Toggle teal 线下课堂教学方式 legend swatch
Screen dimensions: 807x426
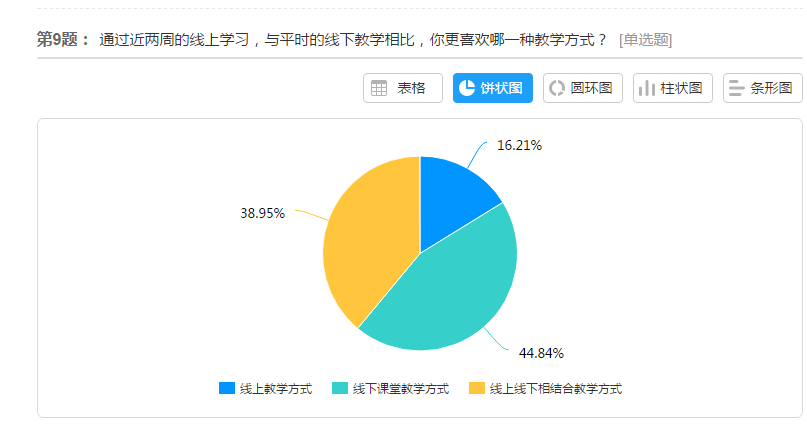point(340,388)
